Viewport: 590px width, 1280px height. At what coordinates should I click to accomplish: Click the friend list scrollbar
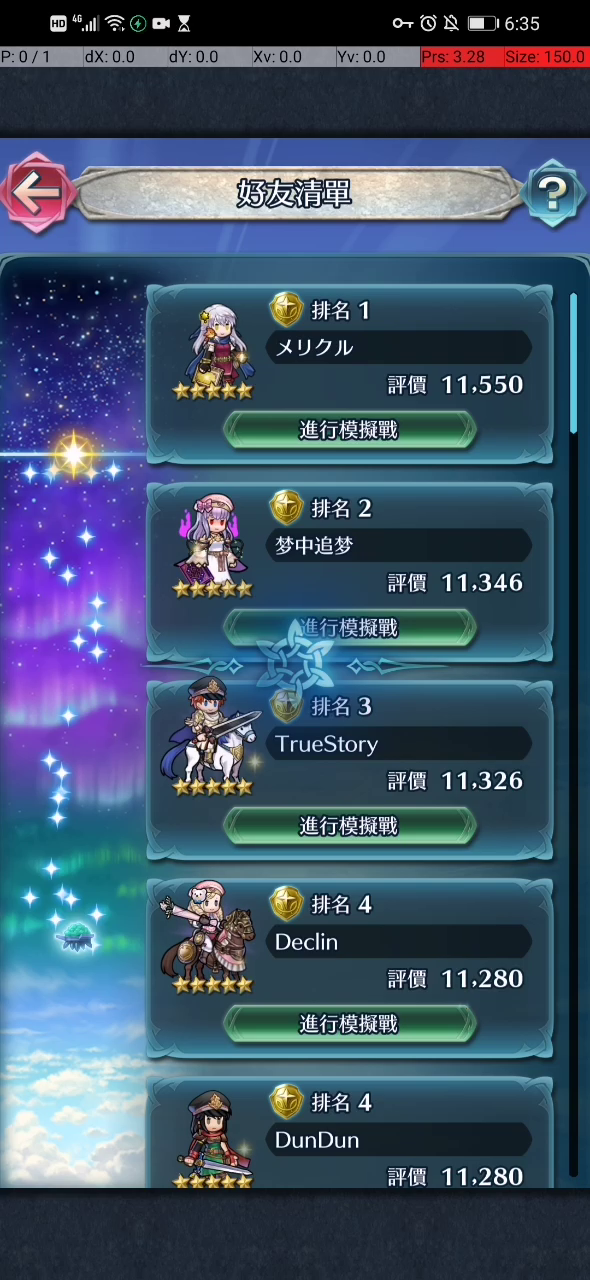pyautogui.click(x=574, y=362)
